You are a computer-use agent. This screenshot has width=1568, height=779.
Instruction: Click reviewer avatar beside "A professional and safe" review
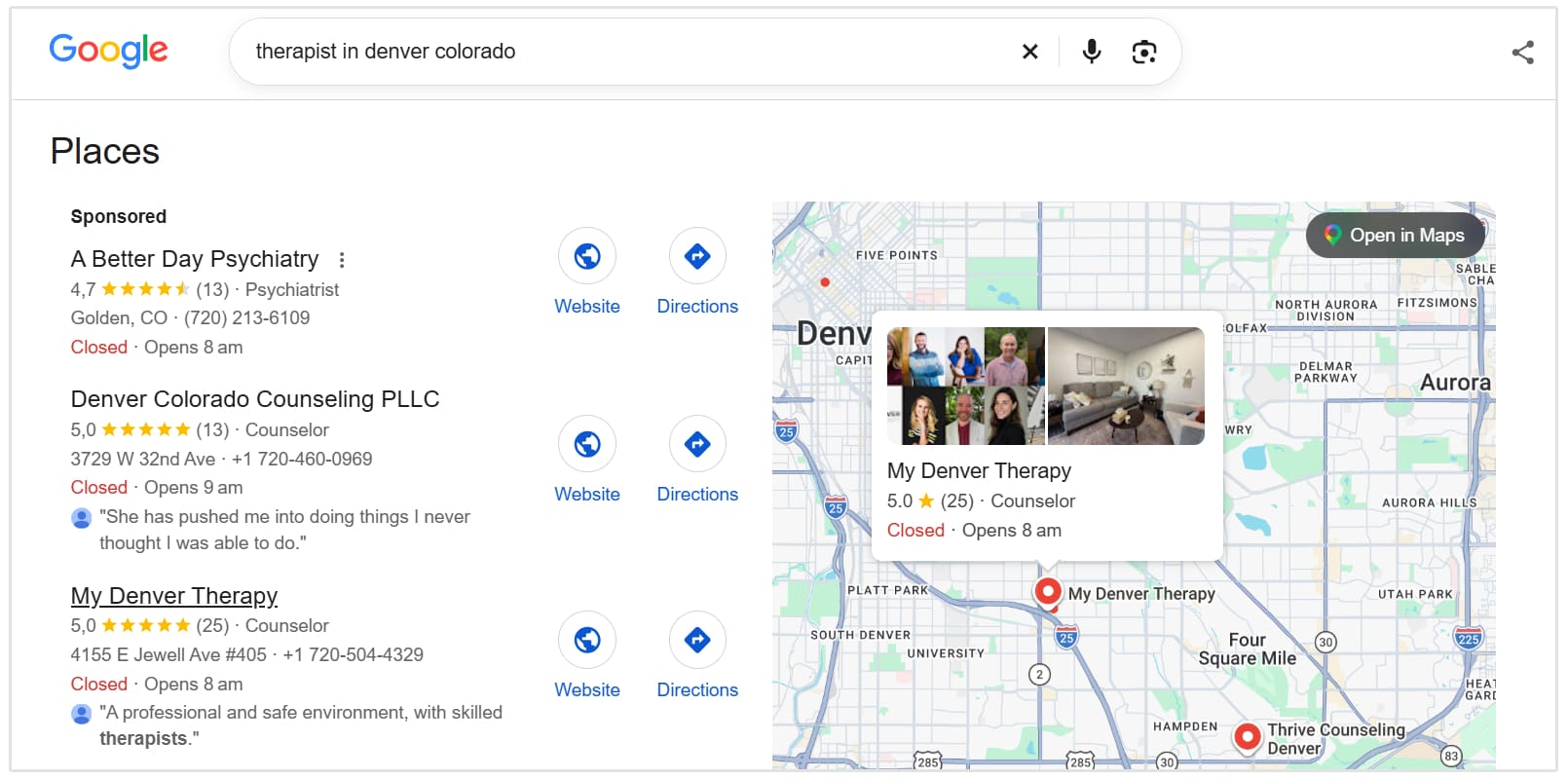click(82, 714)
